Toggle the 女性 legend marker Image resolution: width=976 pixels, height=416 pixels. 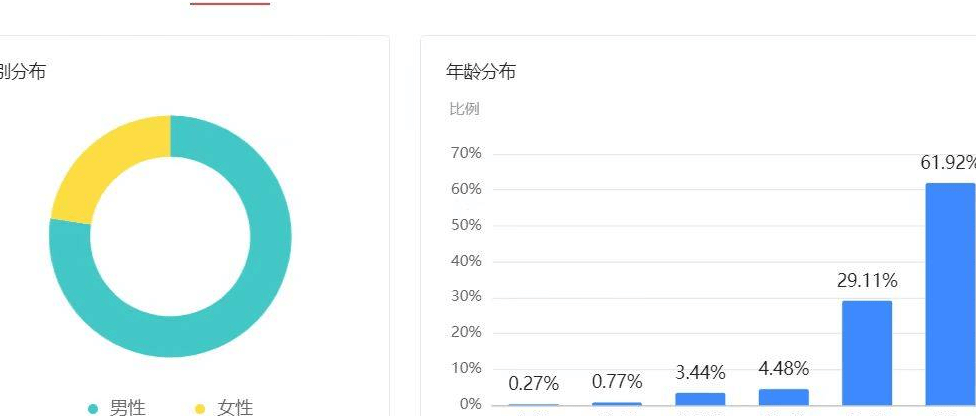pos(224,408)
